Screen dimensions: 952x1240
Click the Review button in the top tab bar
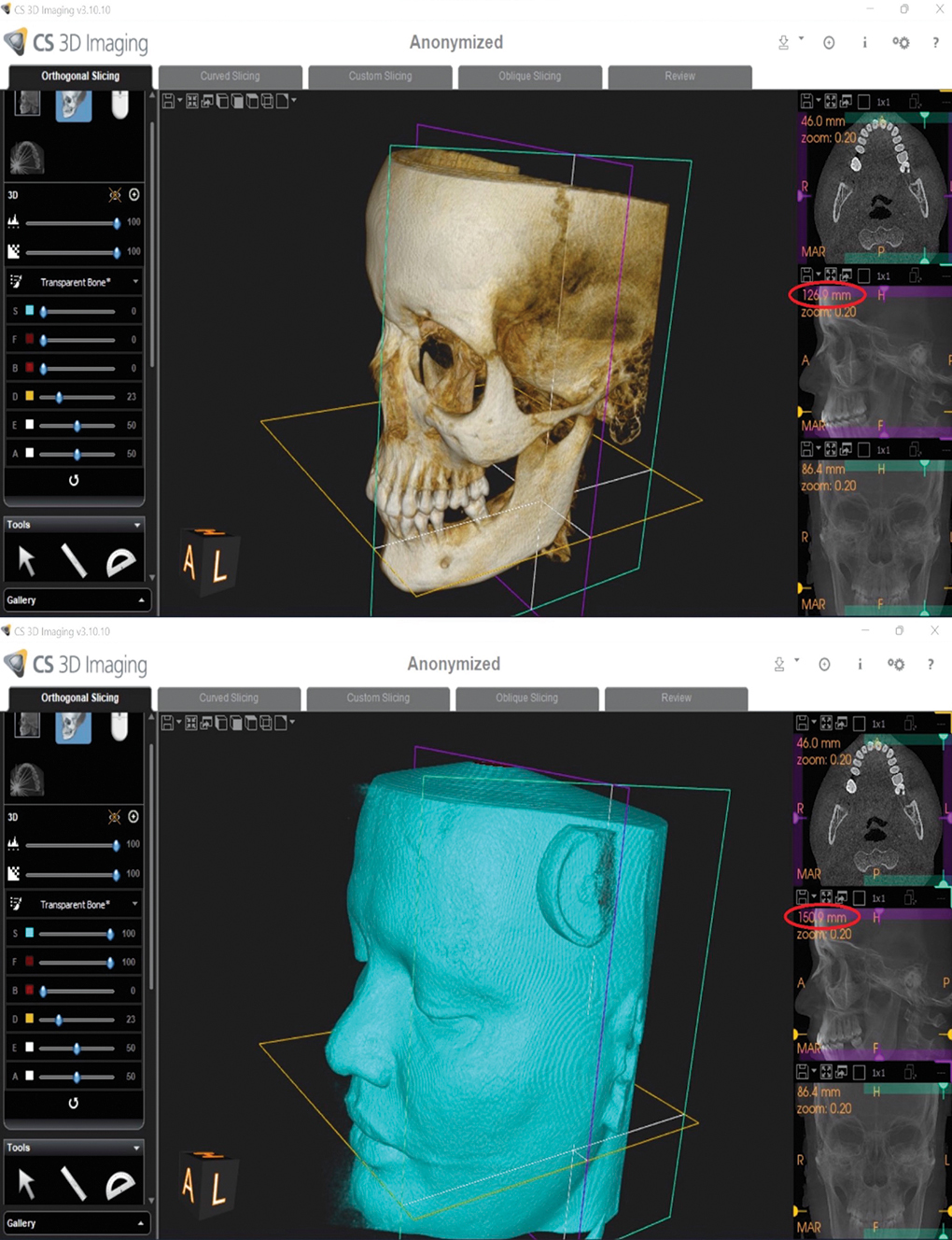[x=679, y=77]
